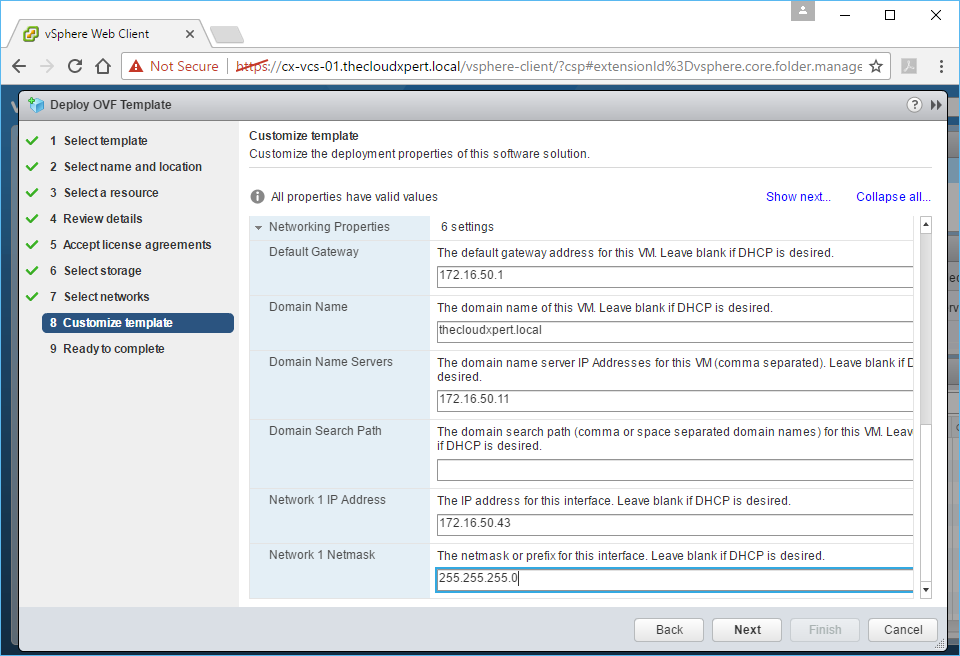Click the empty Domain Search Path field
The image size is (960, 656).
(675, 471)
